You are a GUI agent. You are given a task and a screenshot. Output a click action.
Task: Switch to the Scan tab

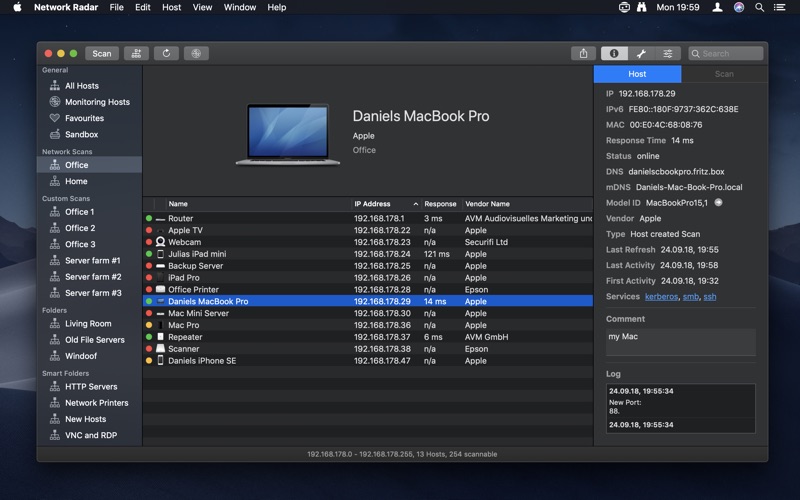pyautogui.click(x=724, y=74)
